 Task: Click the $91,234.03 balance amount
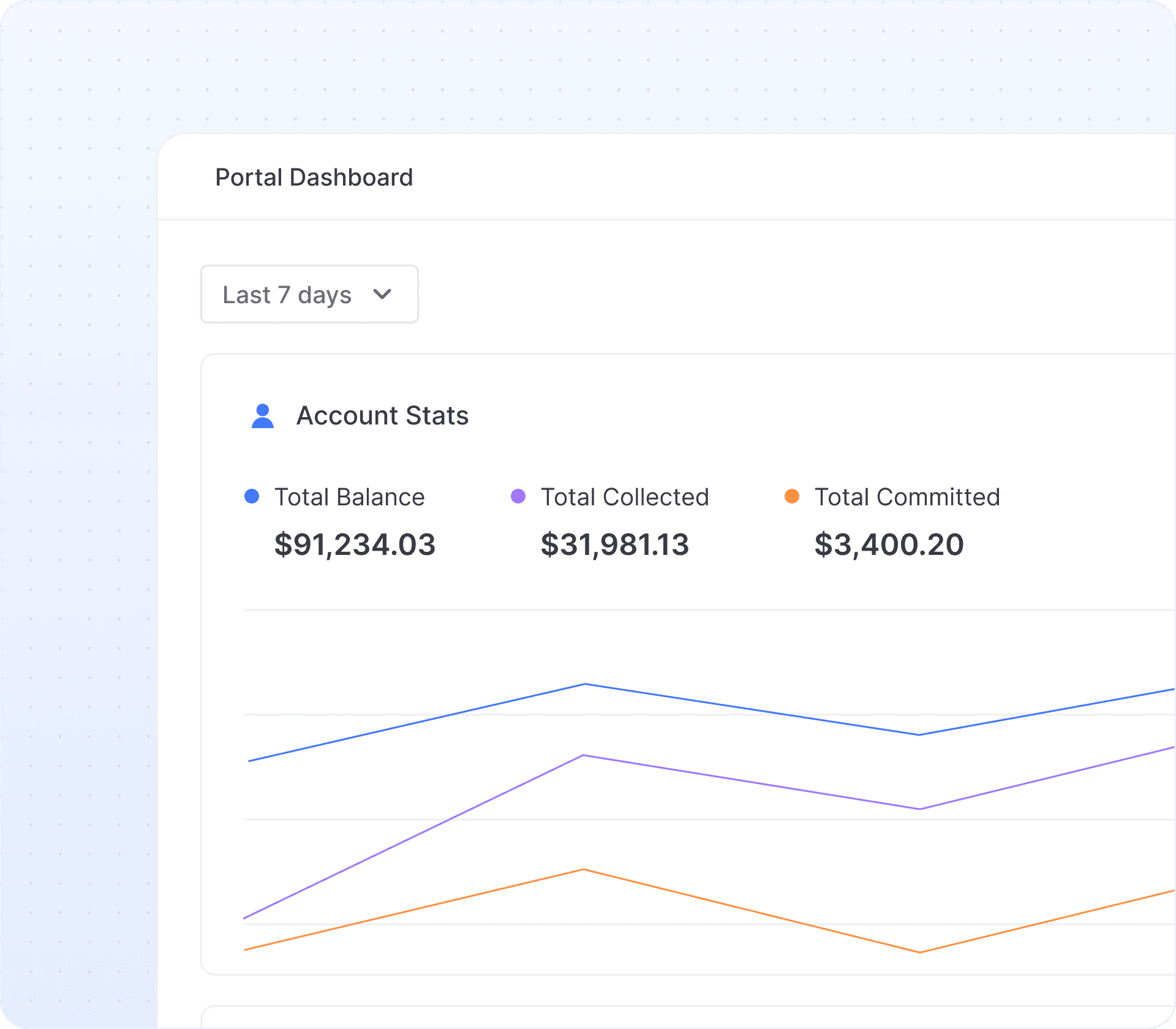tap(355, 545)
